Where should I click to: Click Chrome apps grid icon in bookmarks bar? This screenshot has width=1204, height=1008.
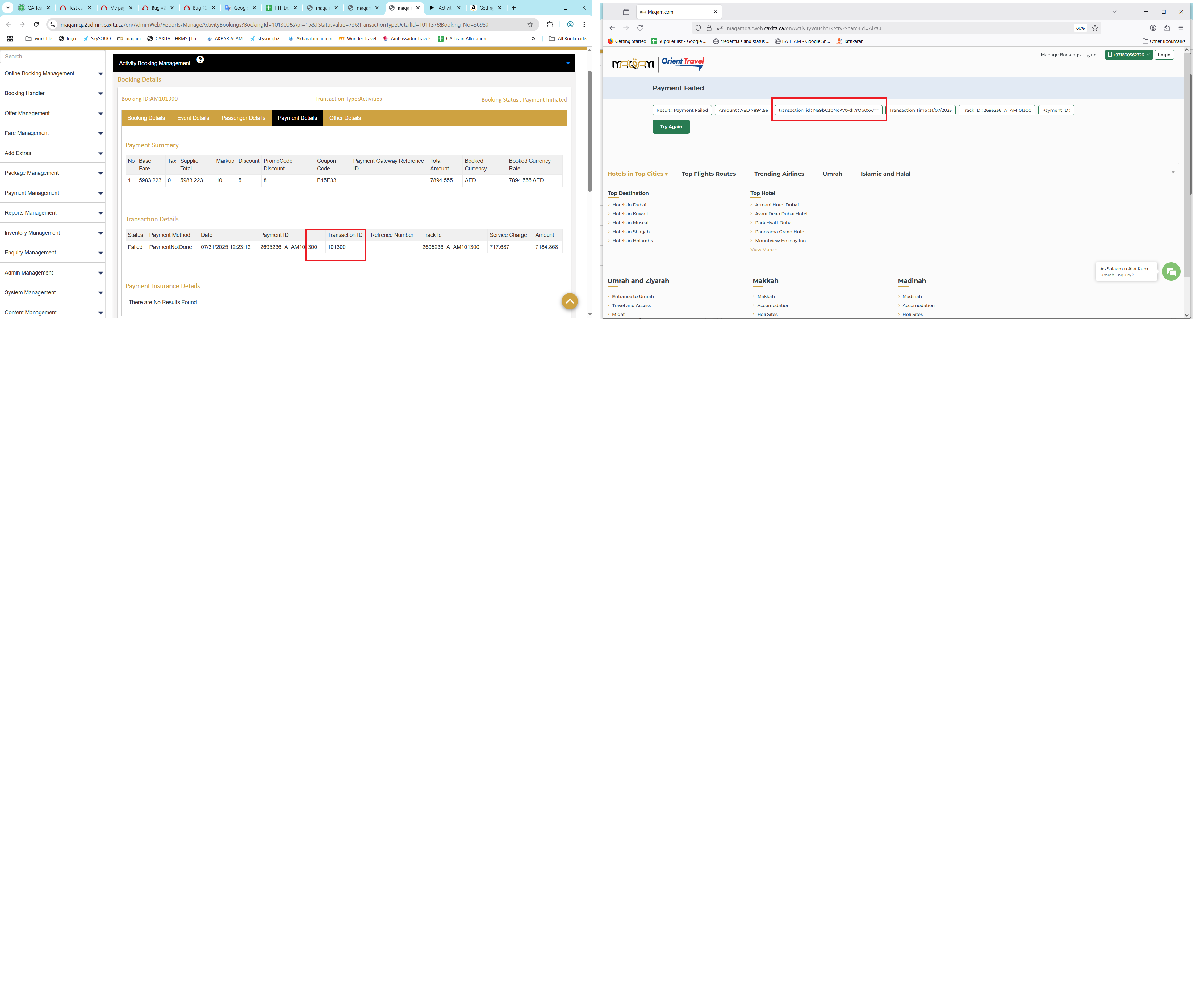click(x=10, y=39)
